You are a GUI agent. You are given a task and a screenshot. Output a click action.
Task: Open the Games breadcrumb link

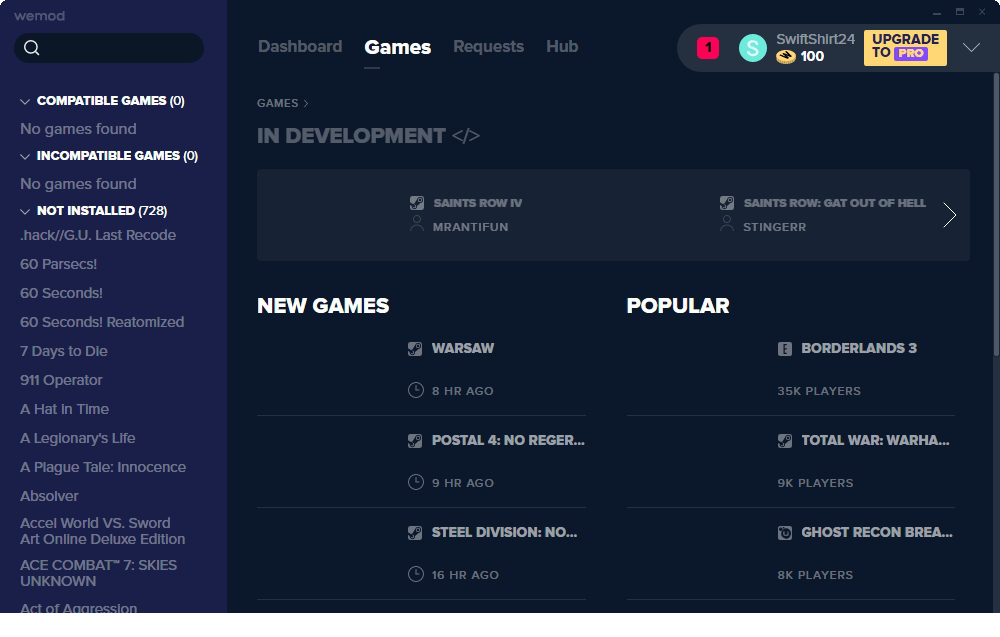277,103
